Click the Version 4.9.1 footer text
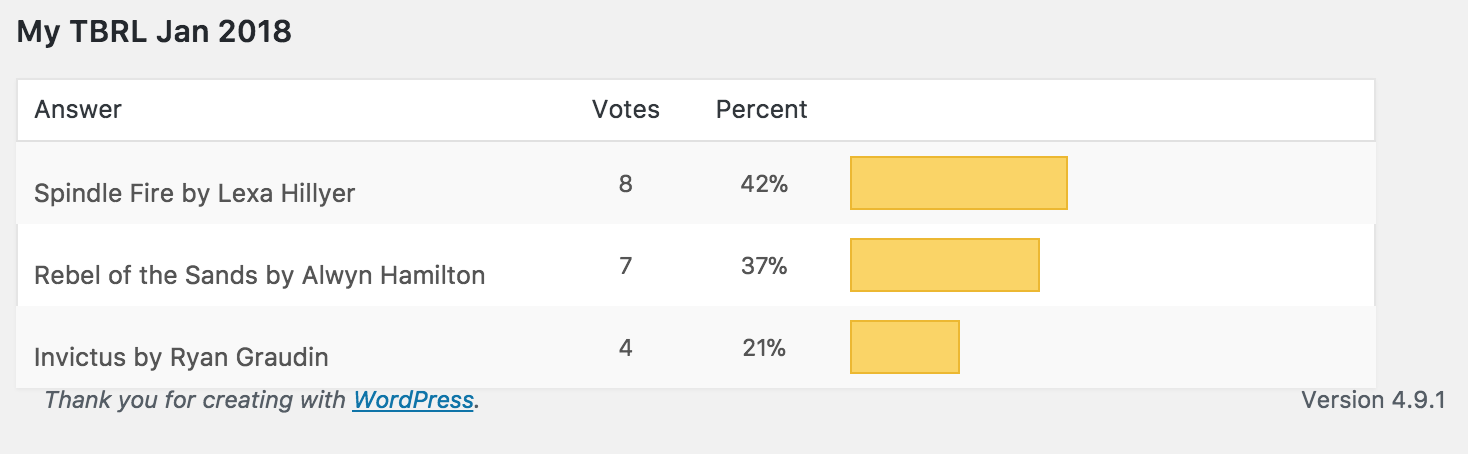Viewport: 1468px width, 454px height. pos(1374,400)
